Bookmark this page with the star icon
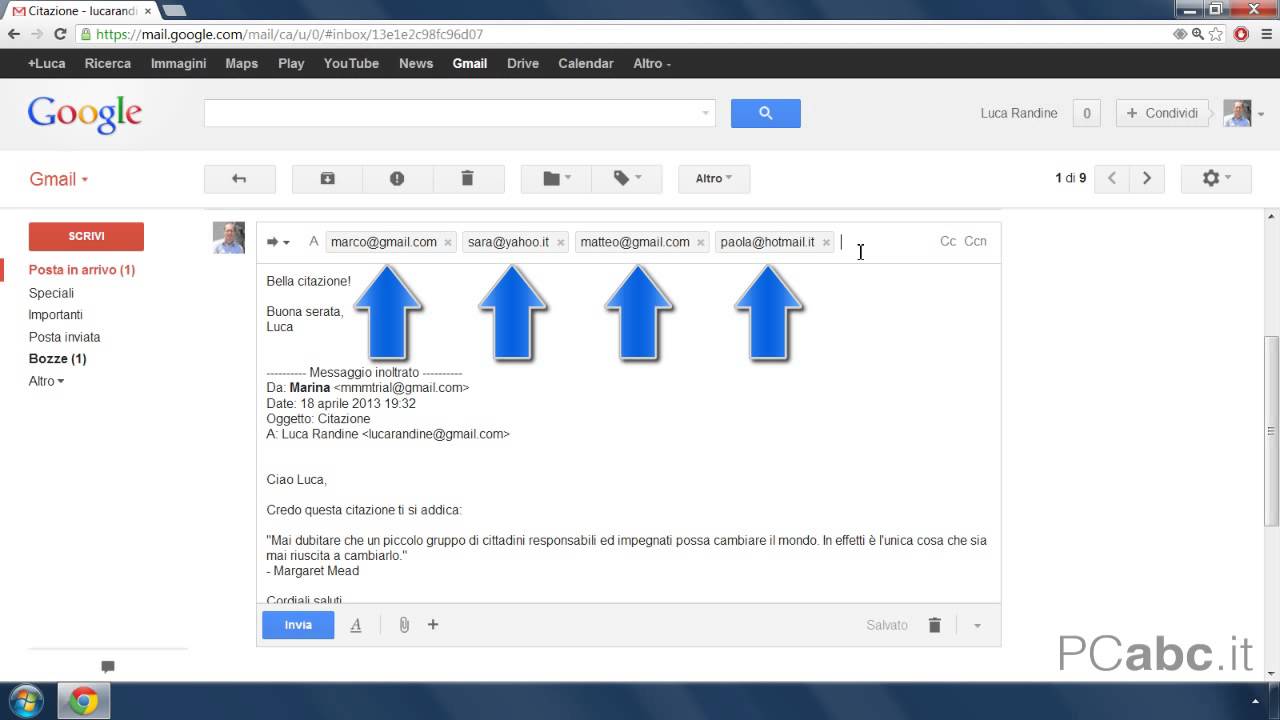Screen dimensions: 1280x720 coord(1215,34)
